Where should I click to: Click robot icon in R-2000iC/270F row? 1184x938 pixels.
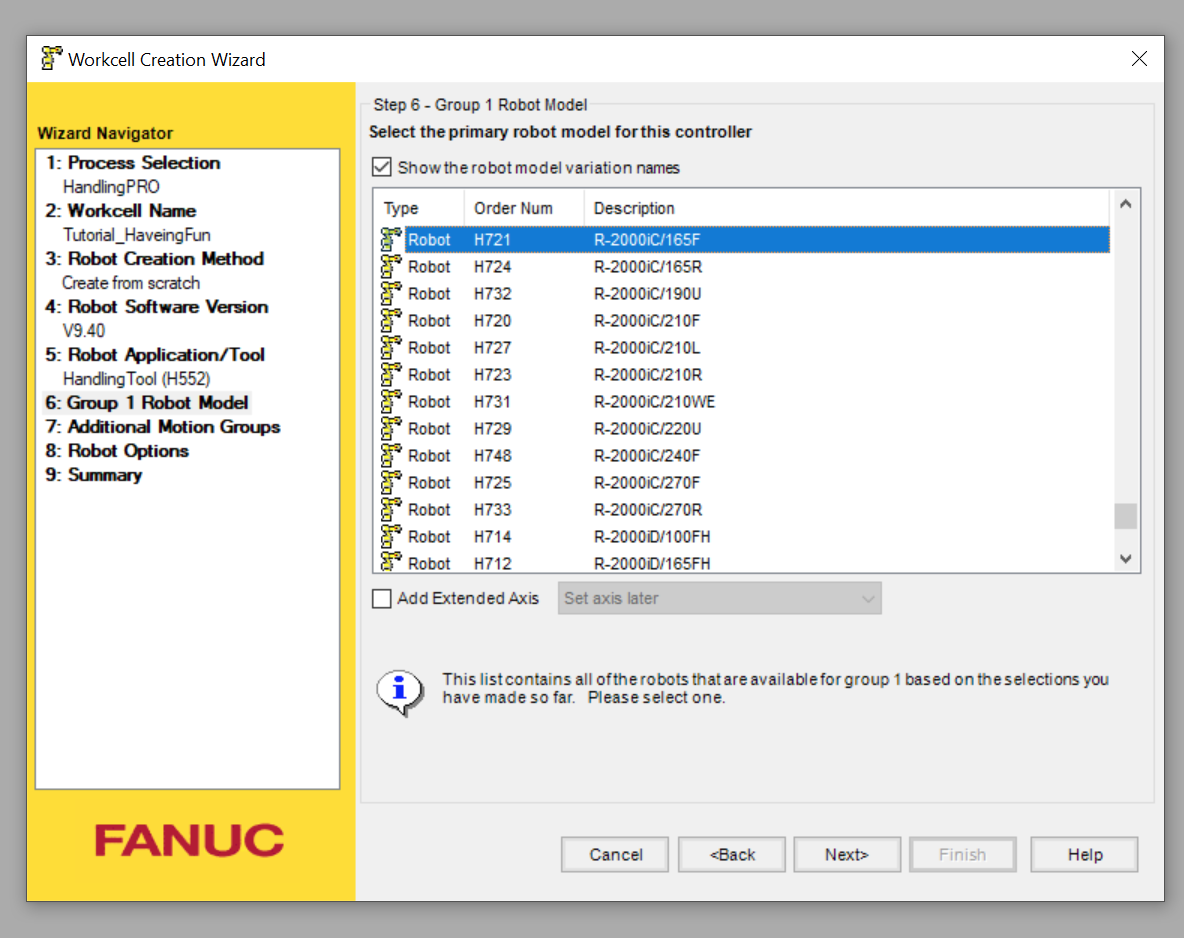point(390,483)
